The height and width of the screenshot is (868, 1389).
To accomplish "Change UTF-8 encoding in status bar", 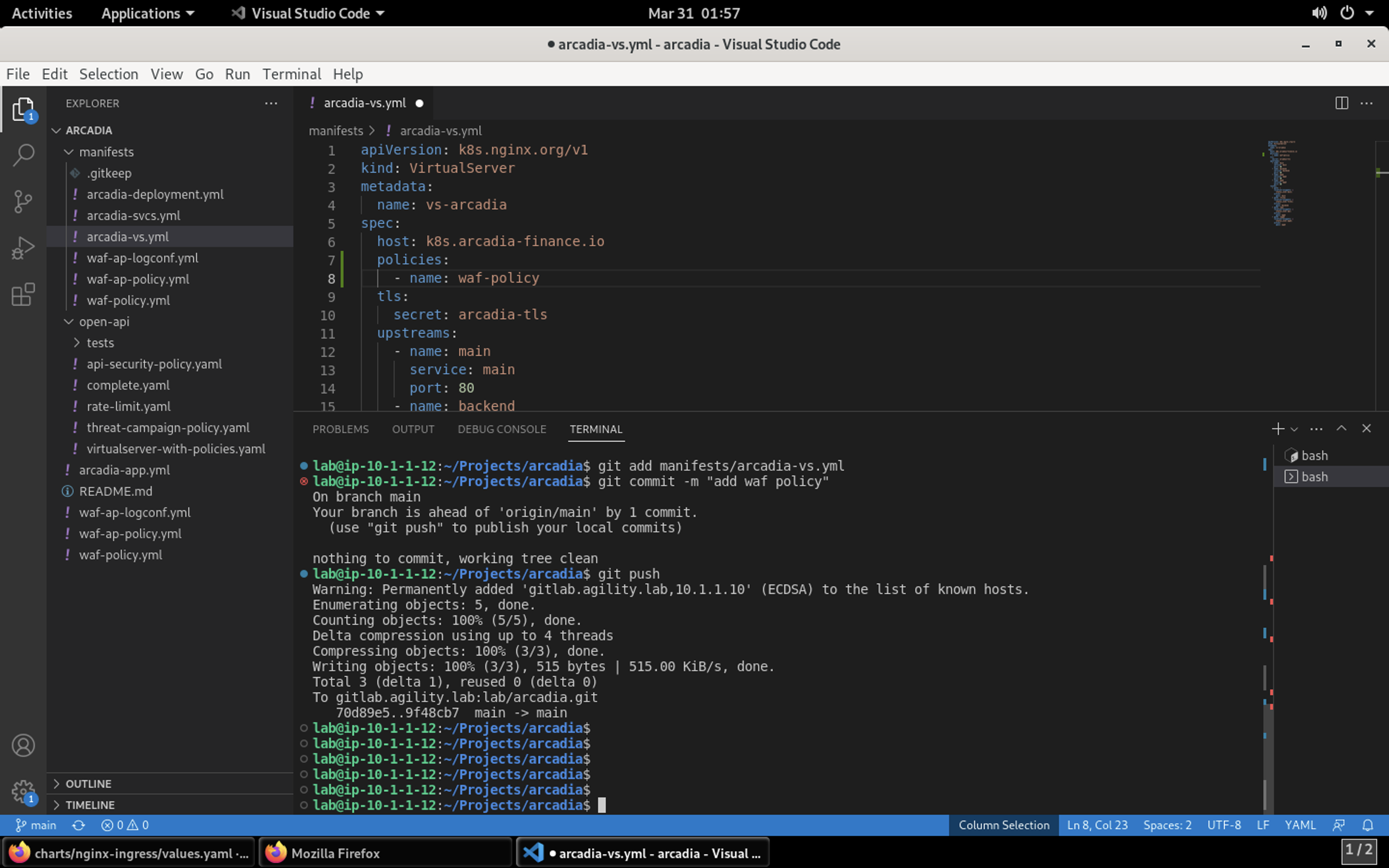I will [1224, 825].
